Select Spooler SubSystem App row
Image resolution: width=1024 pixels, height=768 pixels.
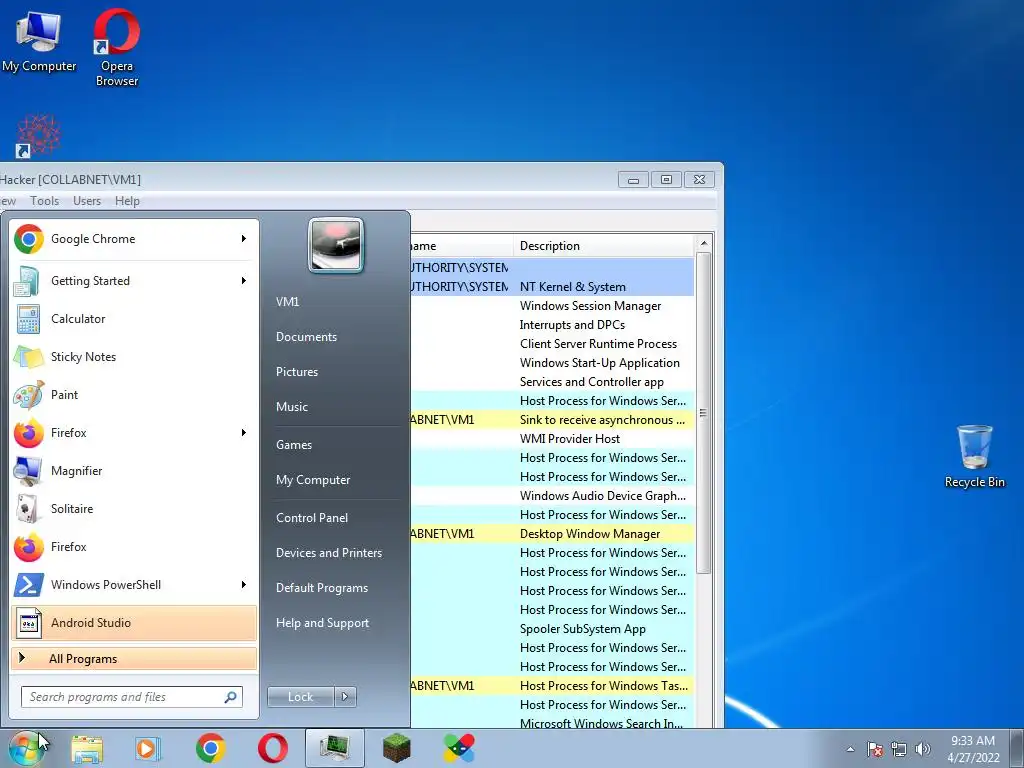[552, 629]
